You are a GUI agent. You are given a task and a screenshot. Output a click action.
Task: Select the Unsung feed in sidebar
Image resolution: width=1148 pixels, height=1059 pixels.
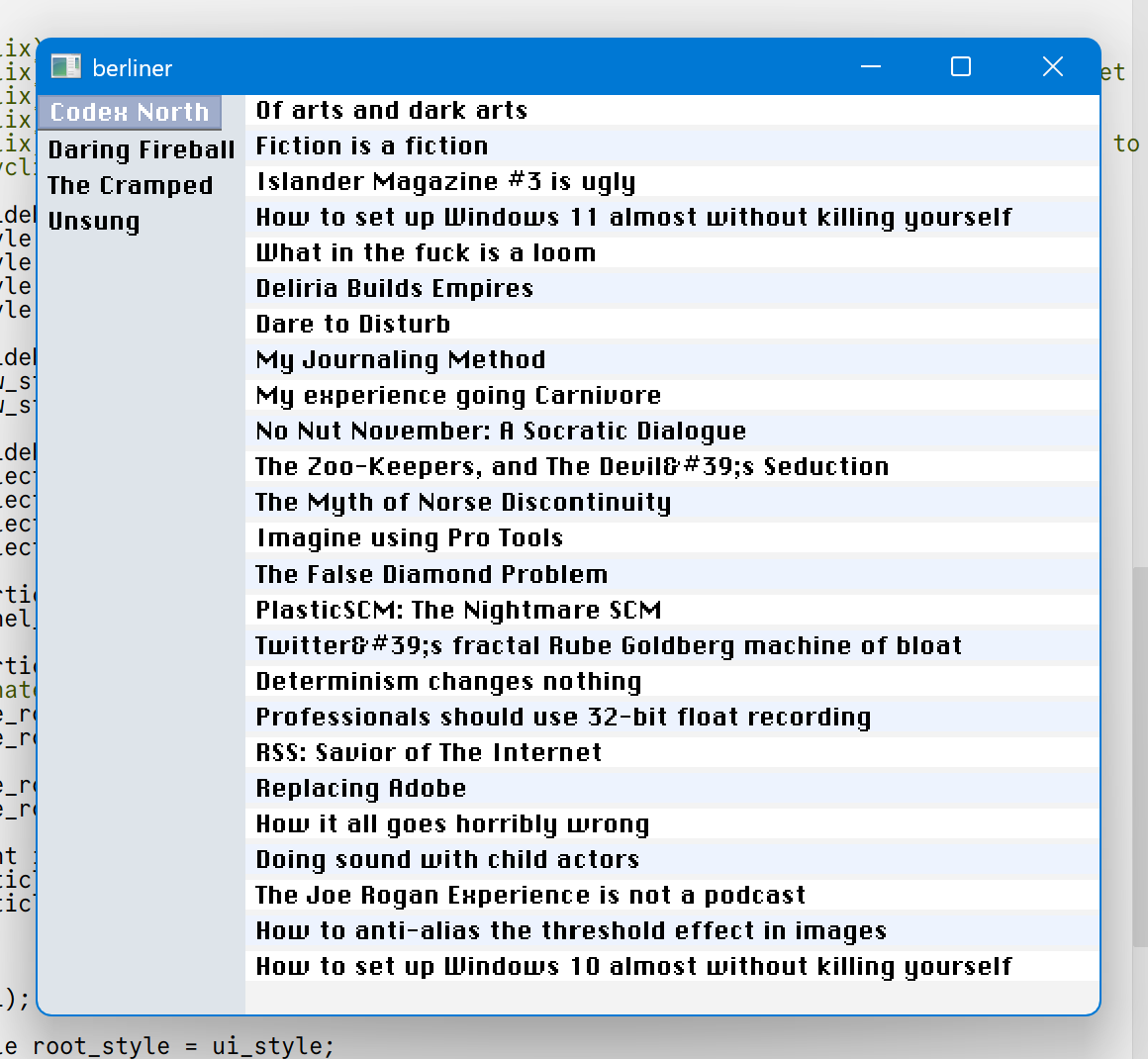[94, 221]
